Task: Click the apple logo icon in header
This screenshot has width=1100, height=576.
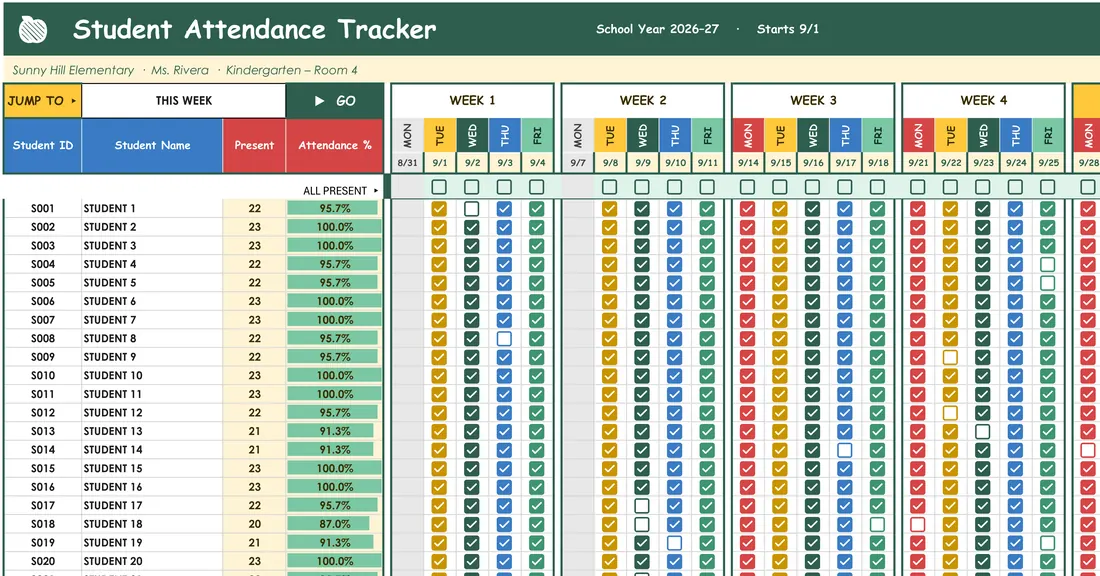Action: point(33,29)
